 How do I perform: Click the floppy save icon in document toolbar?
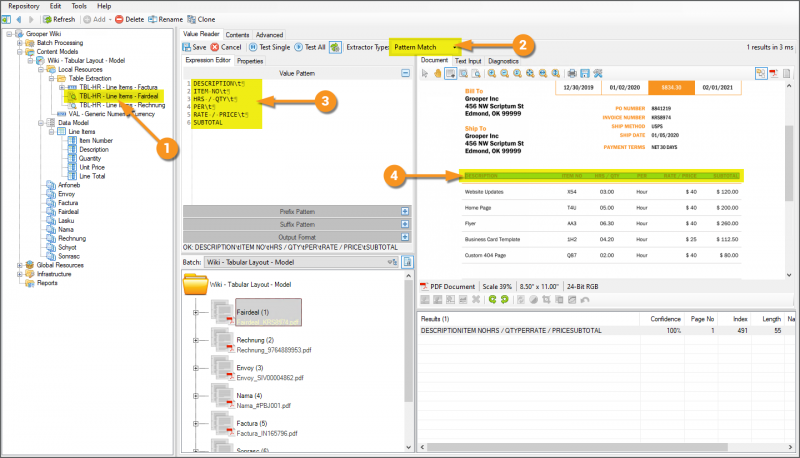(585, 73)
